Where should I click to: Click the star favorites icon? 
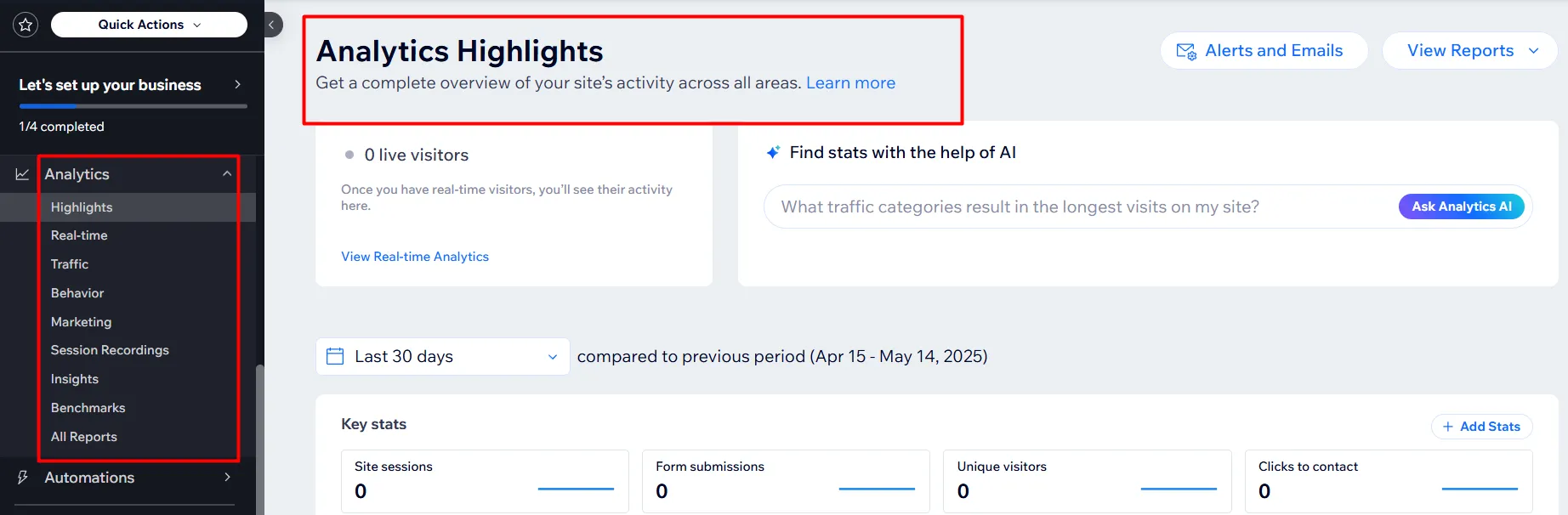[x=26, y=25]
